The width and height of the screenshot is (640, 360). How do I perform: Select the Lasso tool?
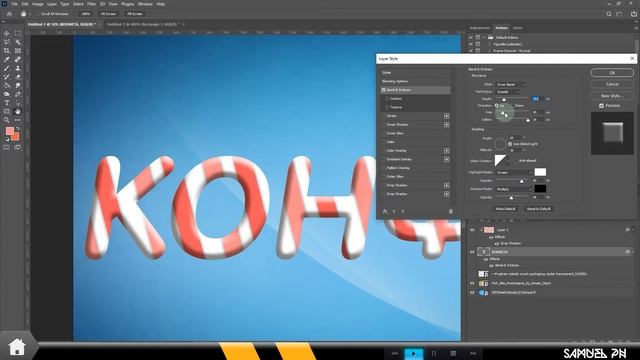7,42
